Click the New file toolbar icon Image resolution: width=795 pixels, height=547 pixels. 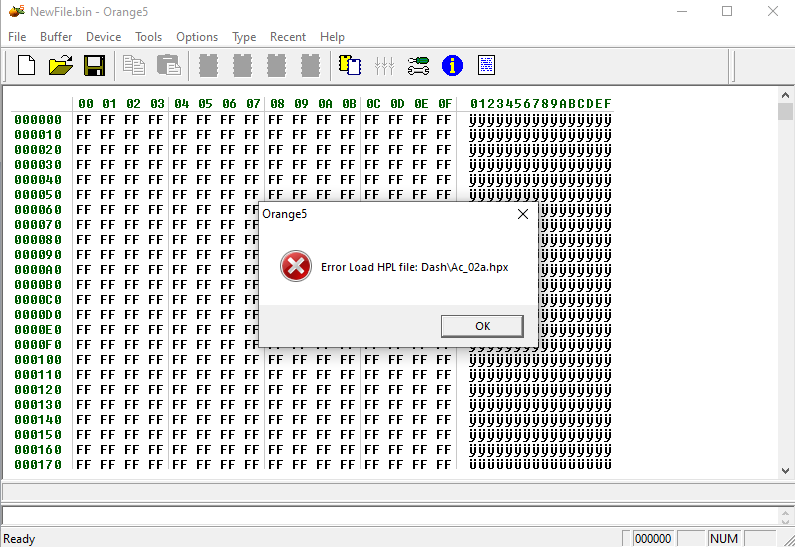point(27,66)
